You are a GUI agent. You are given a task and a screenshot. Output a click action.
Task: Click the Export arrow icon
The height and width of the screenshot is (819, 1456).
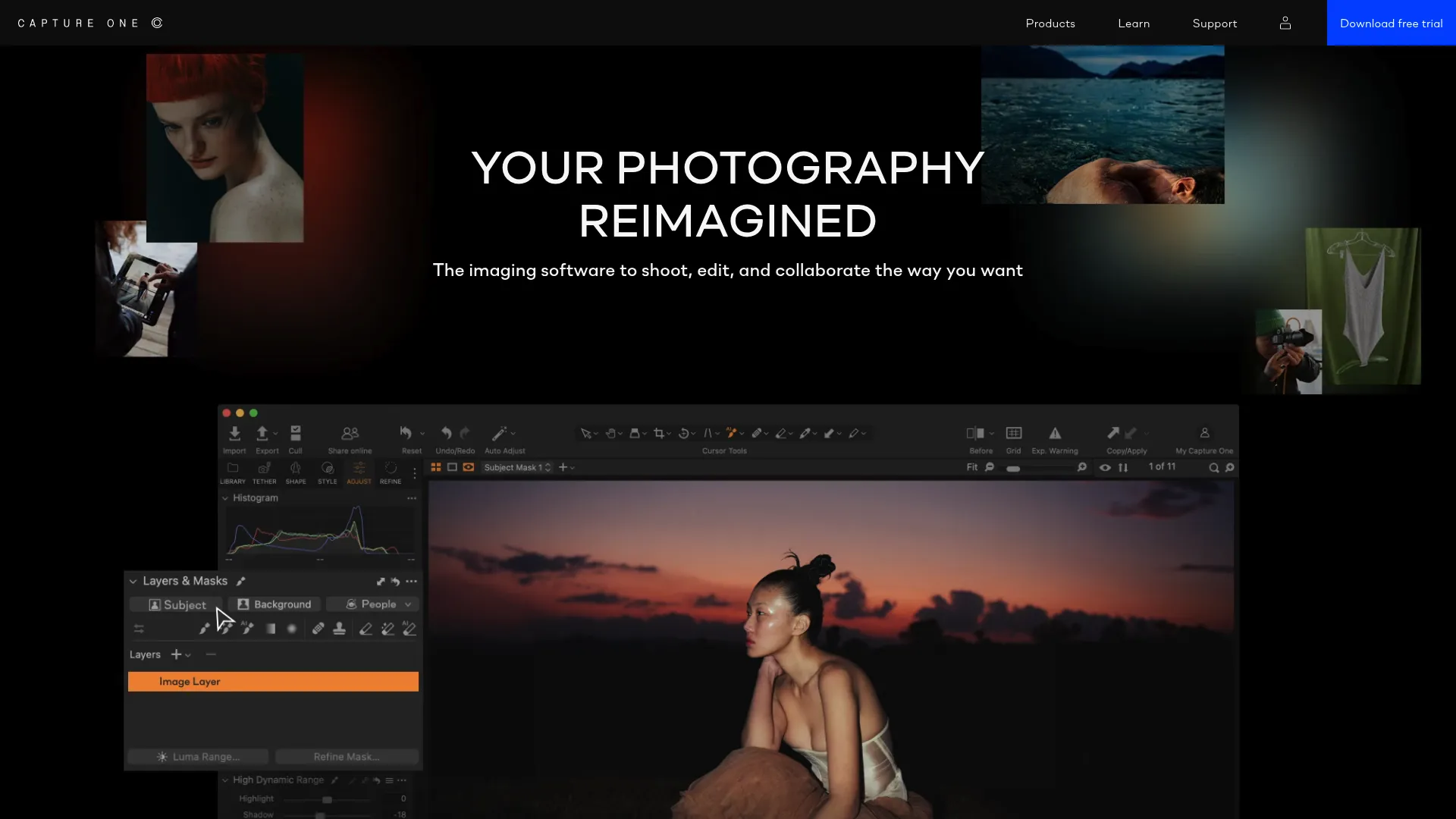pyautogui.click(x=262, y=433)
